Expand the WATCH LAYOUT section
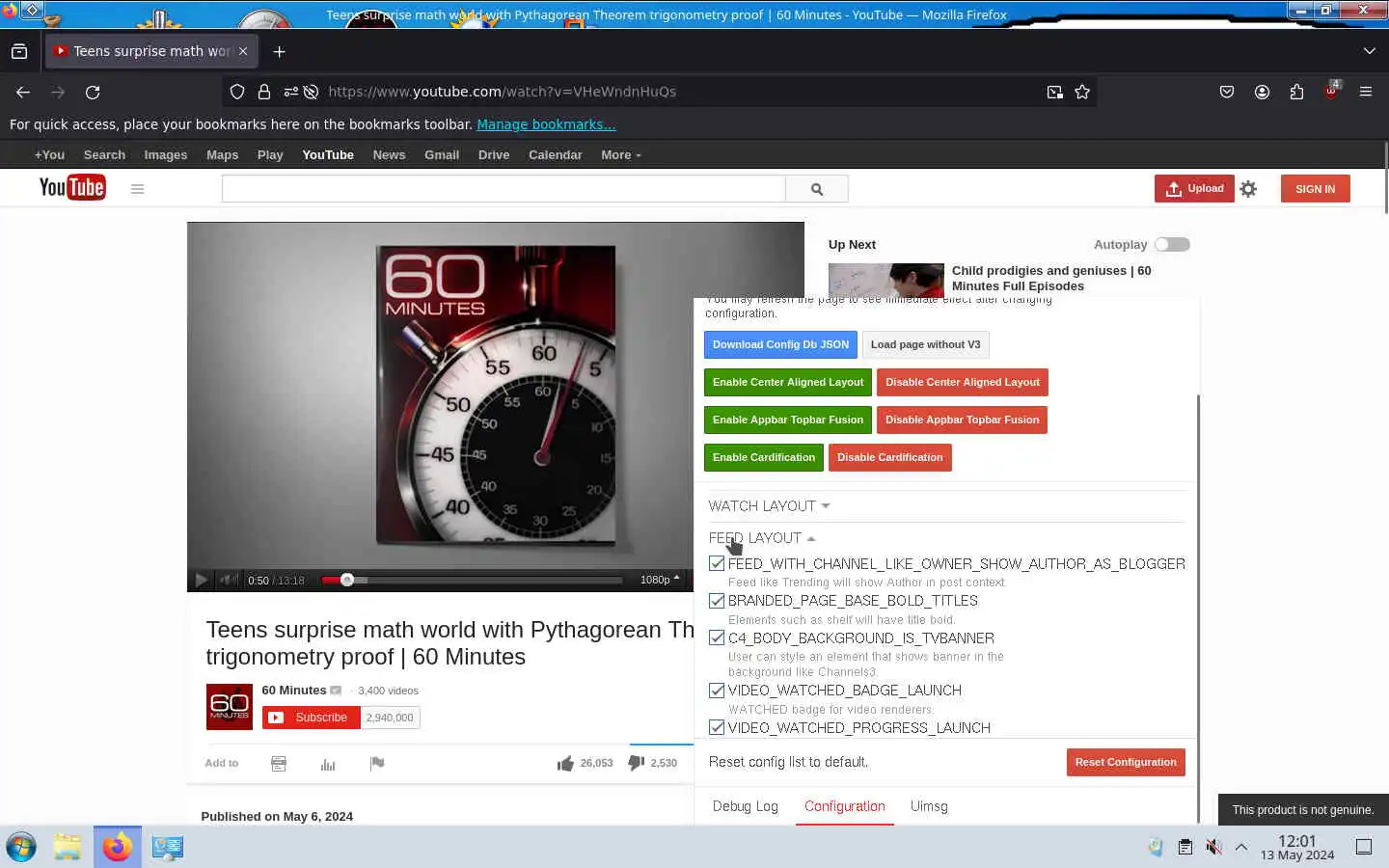 [769, 506]
